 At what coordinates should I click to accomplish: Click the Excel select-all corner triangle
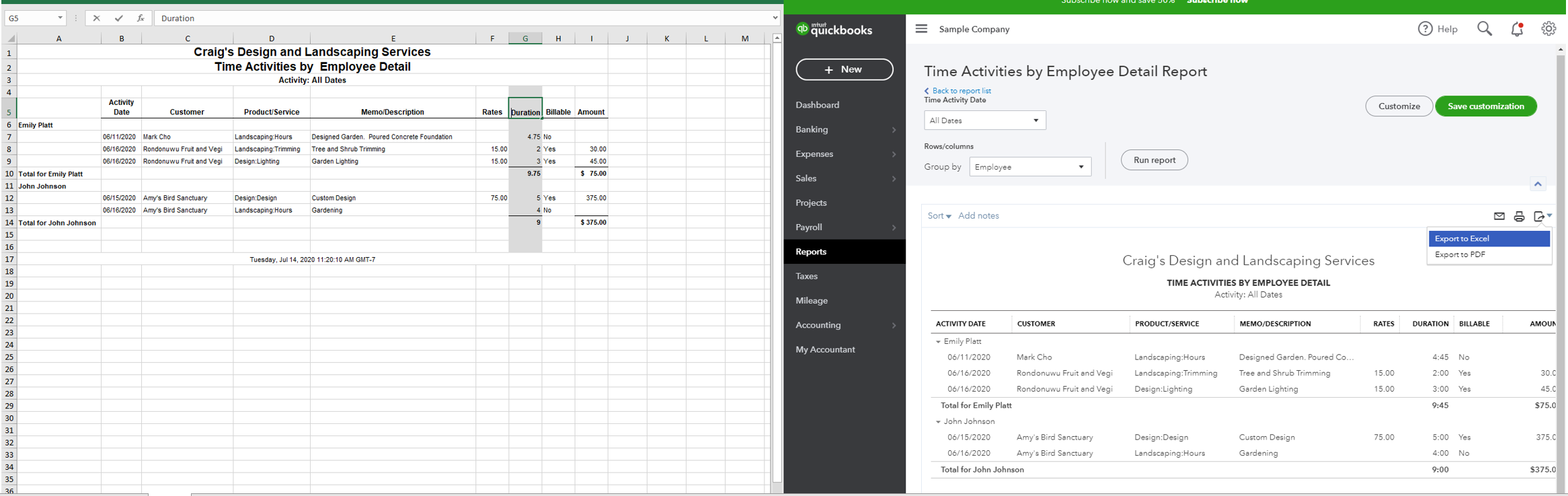coord(10,38)
